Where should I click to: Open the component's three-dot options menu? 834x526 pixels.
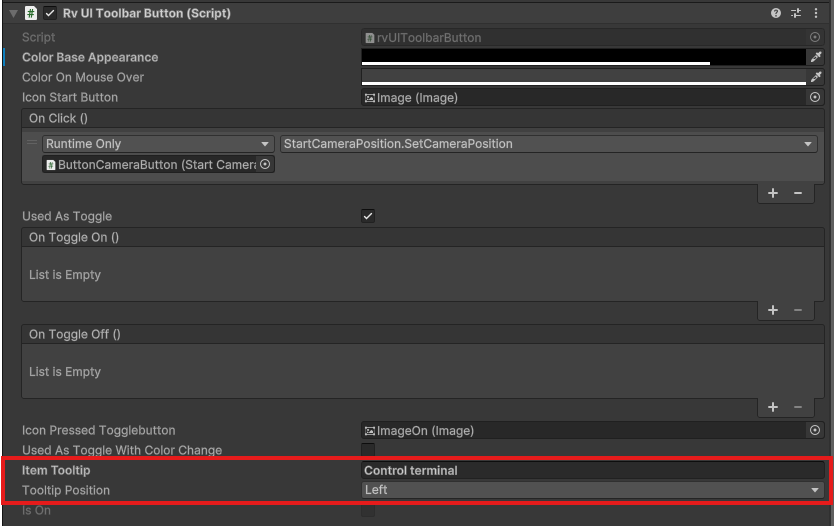click(817, 14)
